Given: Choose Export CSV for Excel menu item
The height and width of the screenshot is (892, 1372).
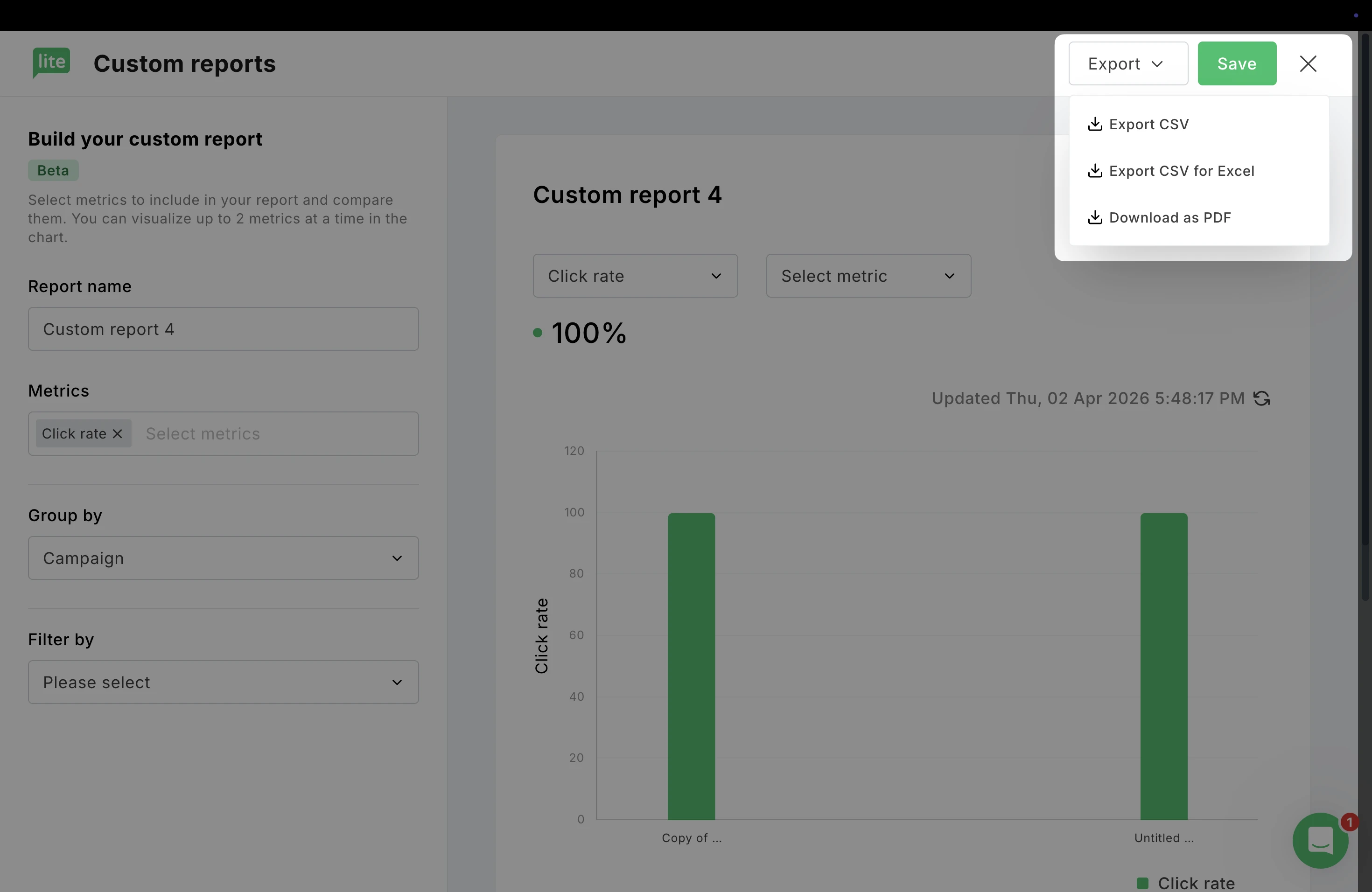Looking at the screenshot, I should pos(1181,171).
